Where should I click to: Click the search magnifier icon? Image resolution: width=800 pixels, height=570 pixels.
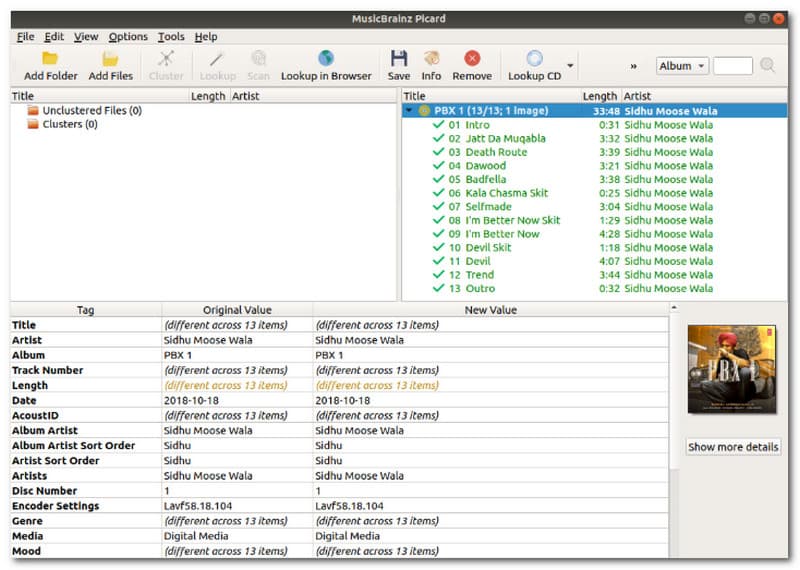767,65
